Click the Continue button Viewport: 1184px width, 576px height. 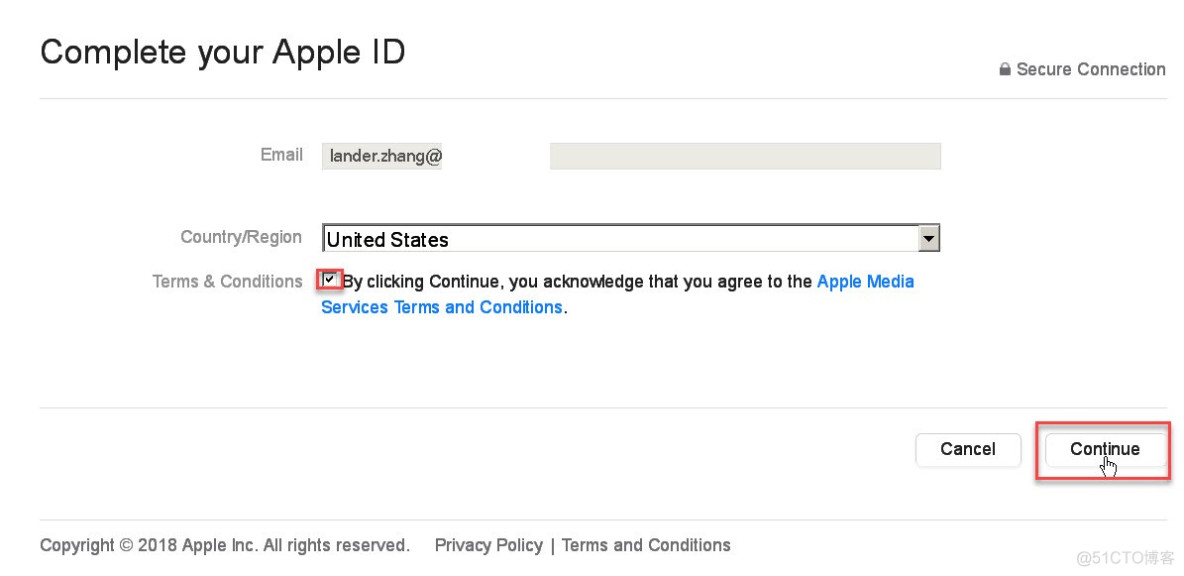click(x=1105, y=449)
